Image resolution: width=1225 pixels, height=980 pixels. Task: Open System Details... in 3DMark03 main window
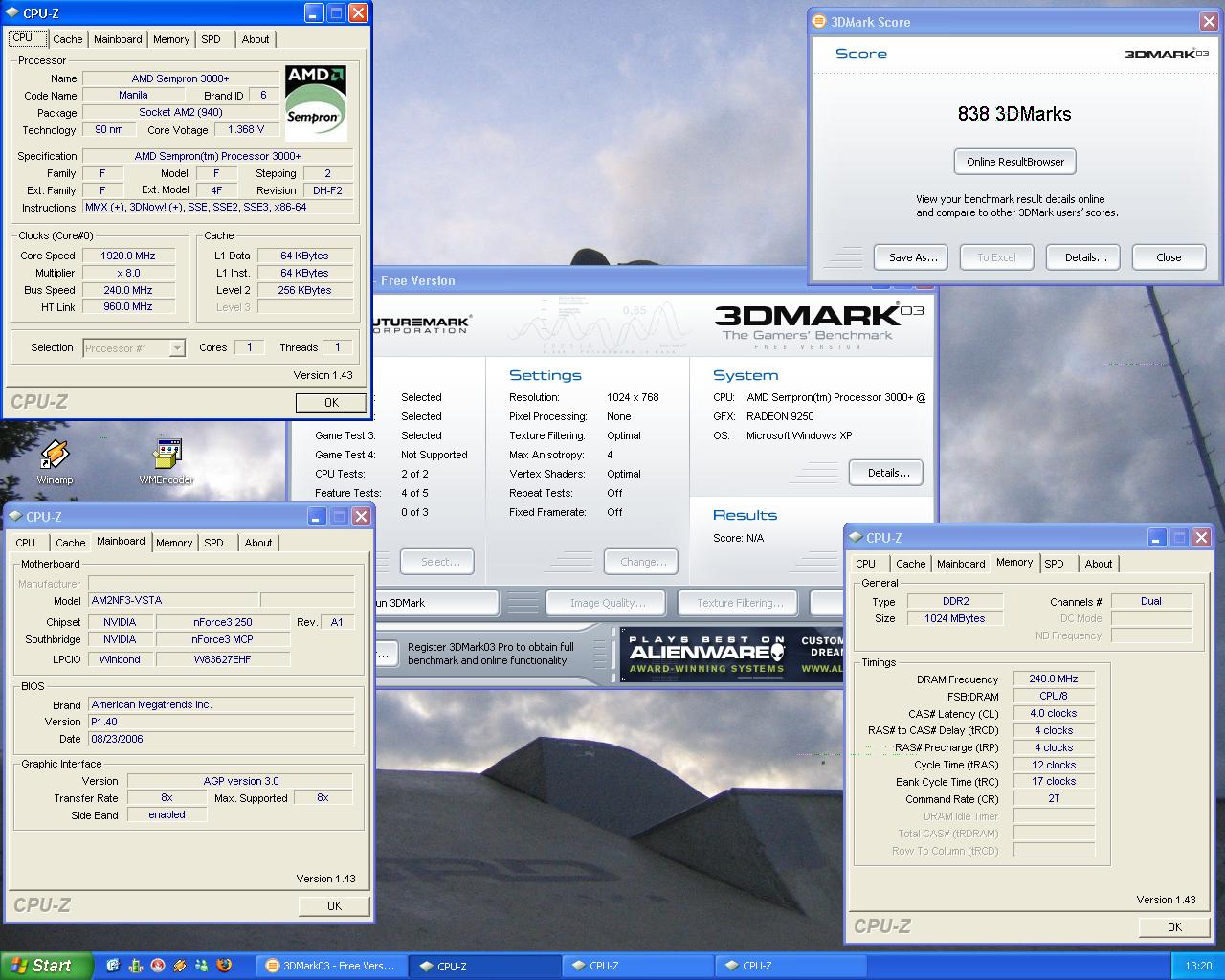coord(887,473)
